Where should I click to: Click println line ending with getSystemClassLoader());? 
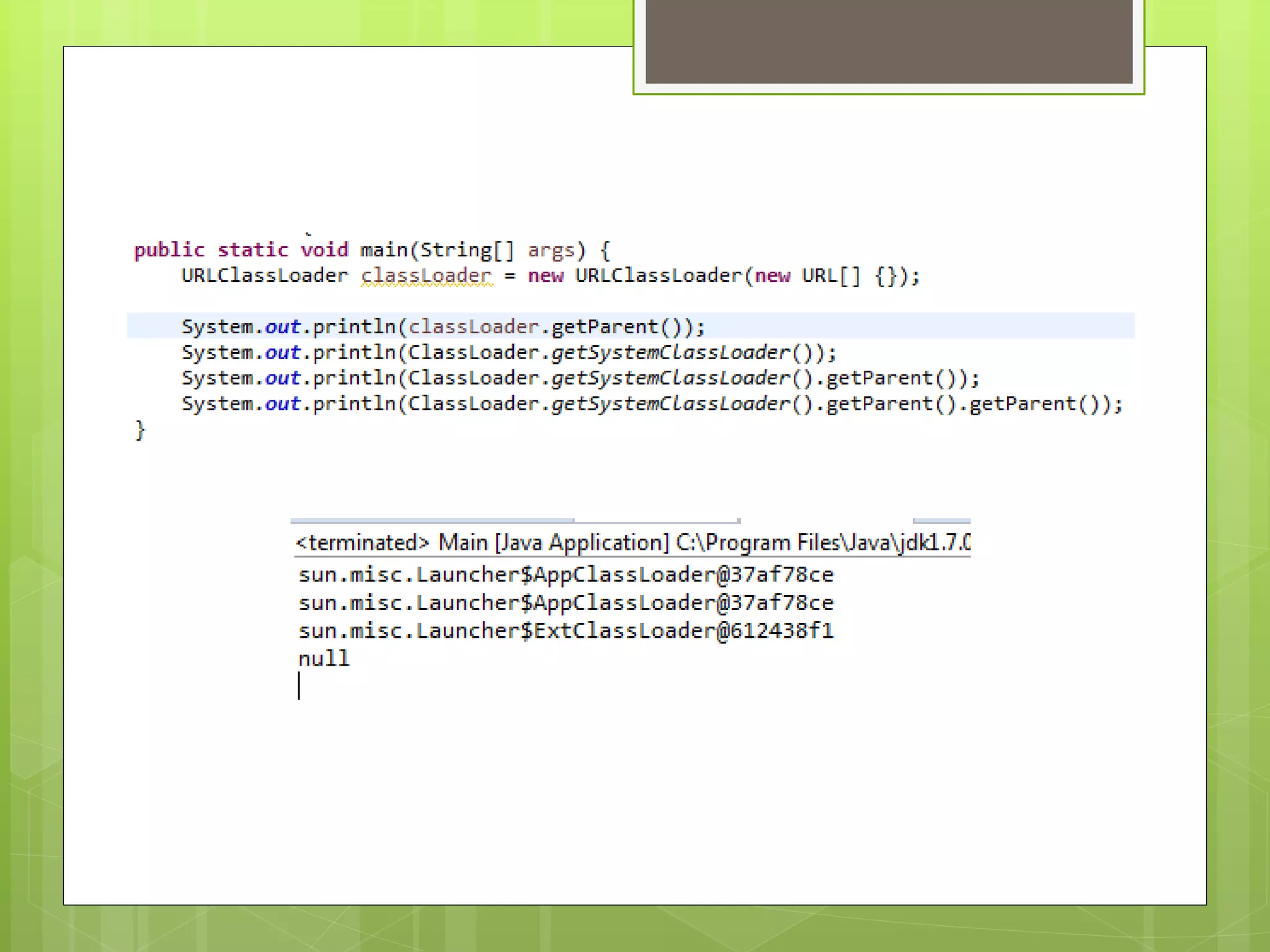(x=508, y=353)
